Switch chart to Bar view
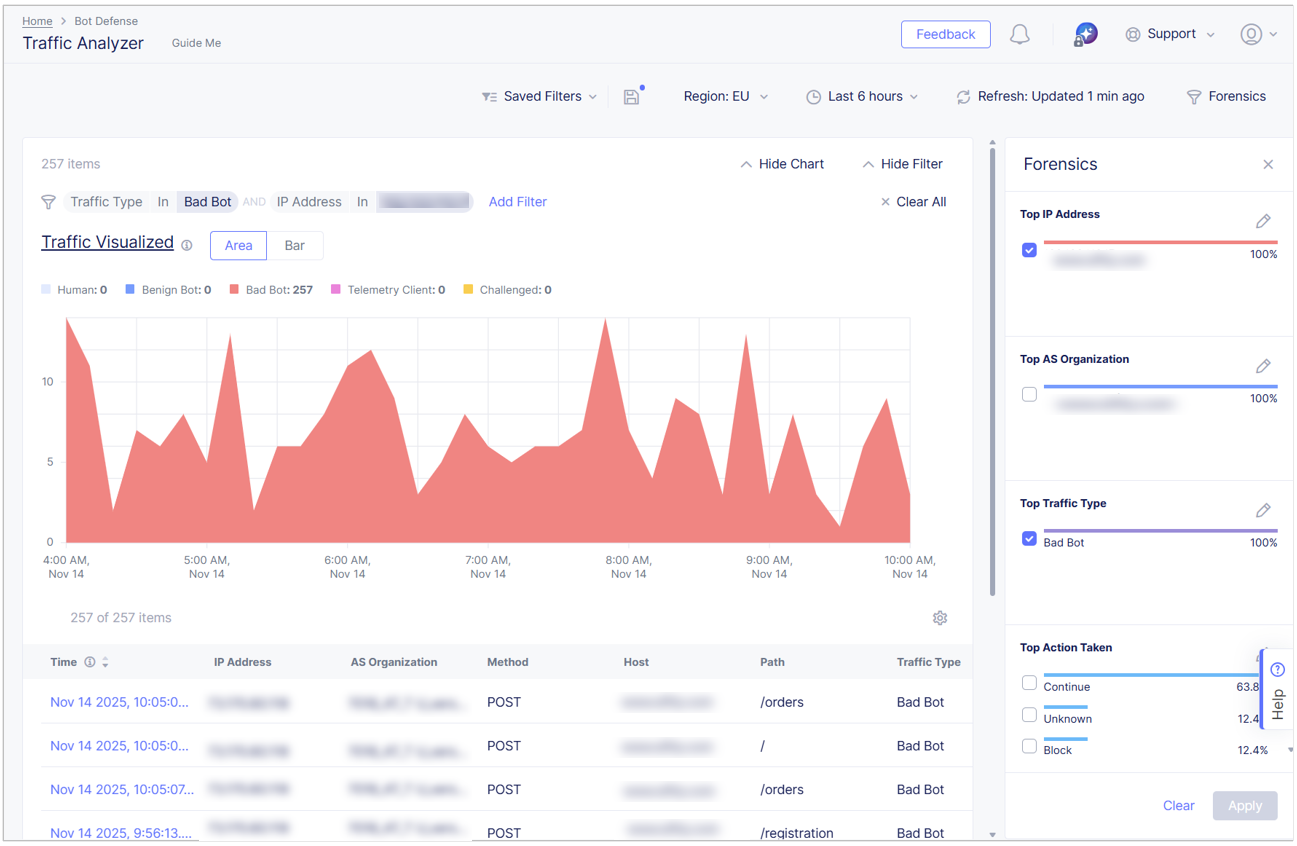 point(294,246)
